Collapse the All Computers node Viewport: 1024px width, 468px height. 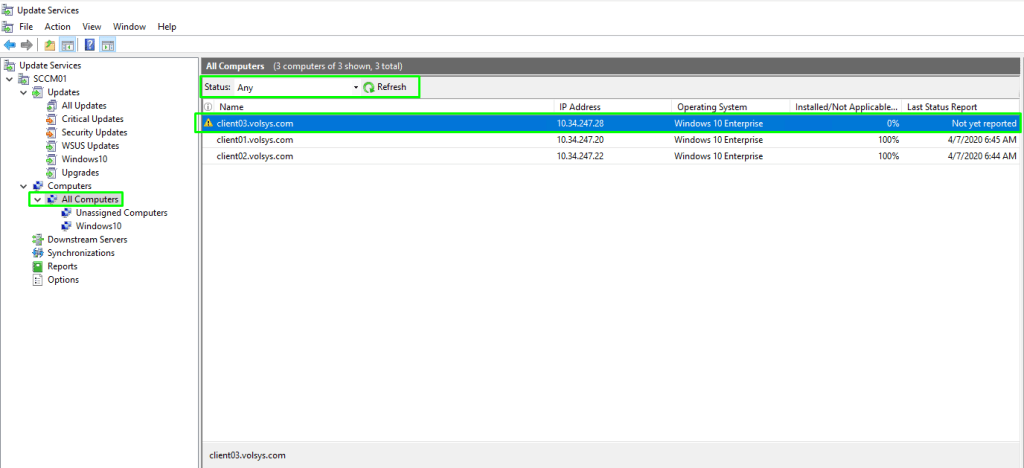38,199
